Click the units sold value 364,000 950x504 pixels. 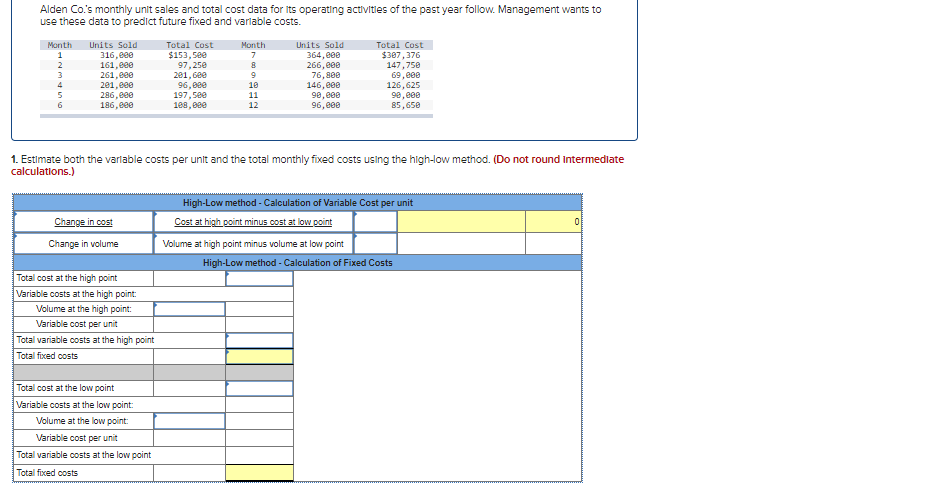(x=323, y=55)
